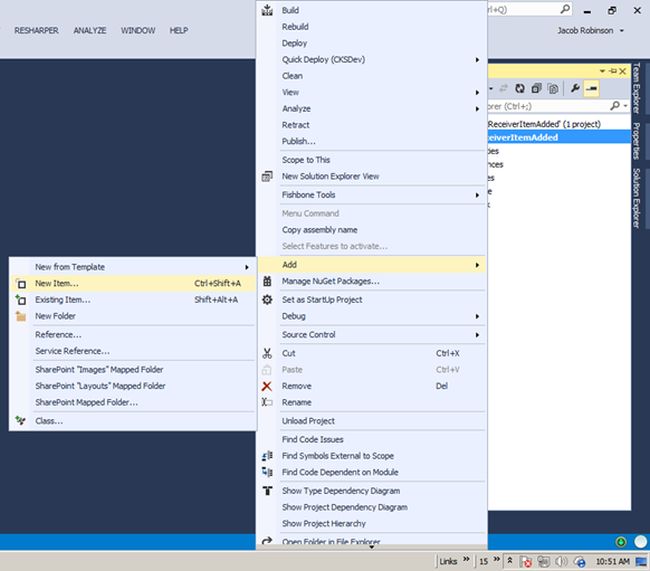The image size is (650, 571).
Task: Click the 10:51 AM clock in tray
Action: pos(613,561)
